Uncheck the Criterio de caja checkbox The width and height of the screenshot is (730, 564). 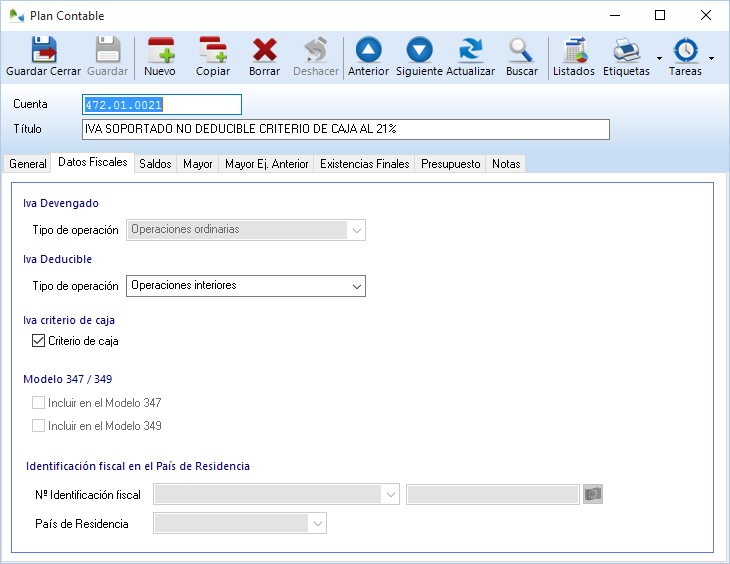39,341
